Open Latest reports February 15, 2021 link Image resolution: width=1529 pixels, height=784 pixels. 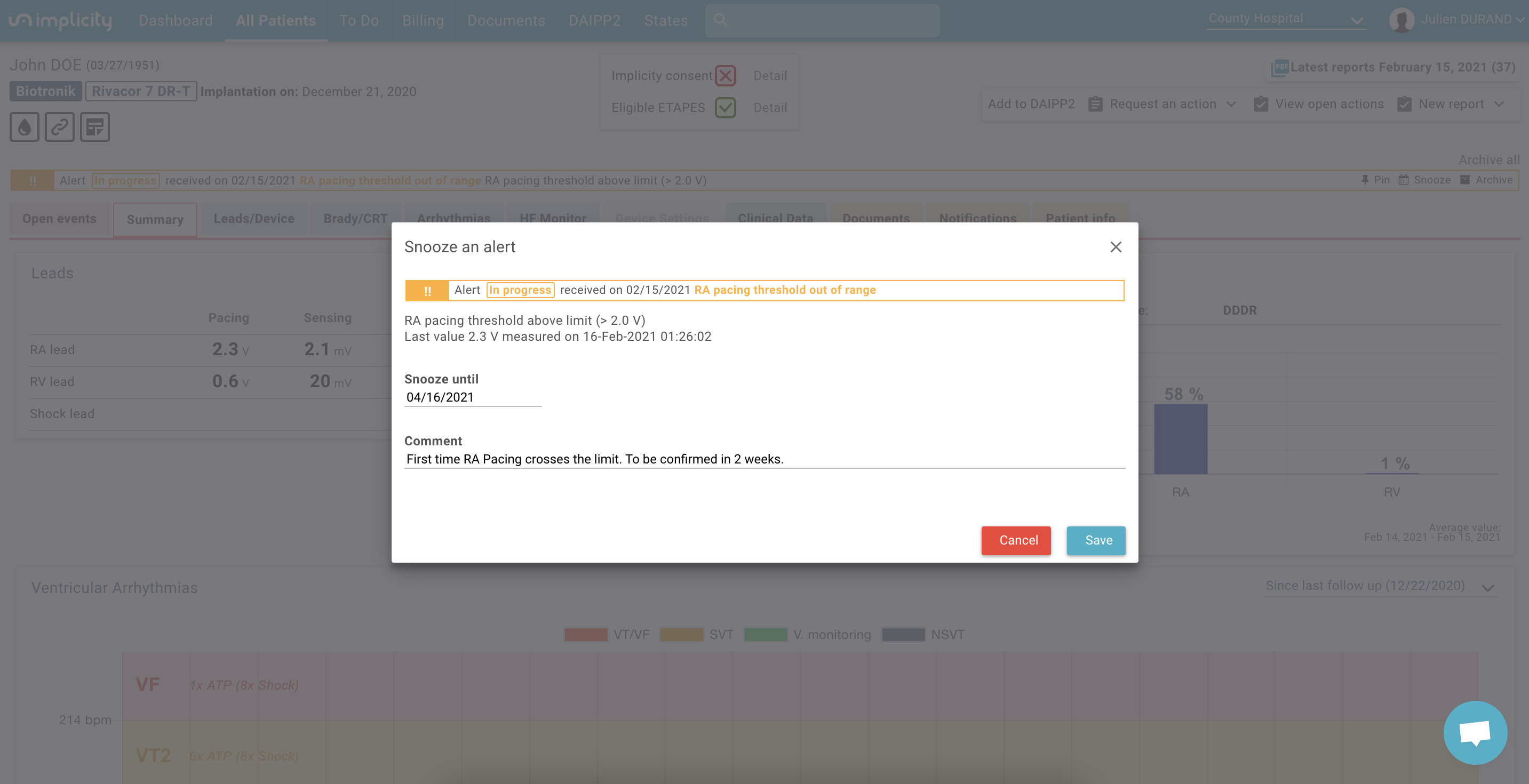click(x=1403, y=68)
